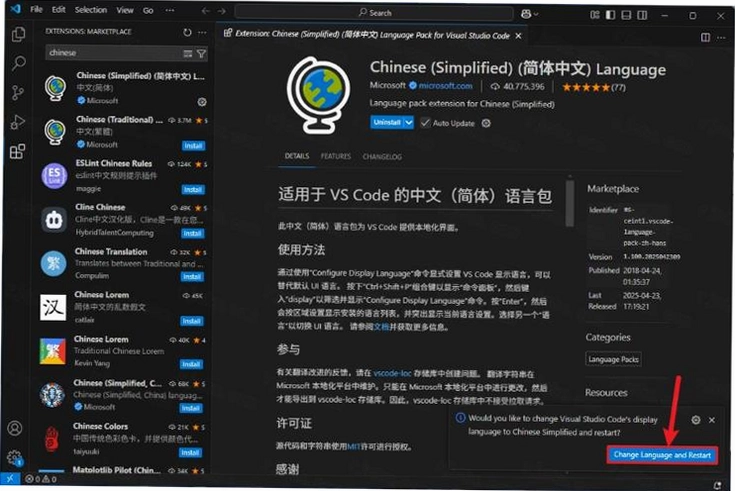
Task: Install ESLint Chinese Rules extension
Action: click(193, 189)
